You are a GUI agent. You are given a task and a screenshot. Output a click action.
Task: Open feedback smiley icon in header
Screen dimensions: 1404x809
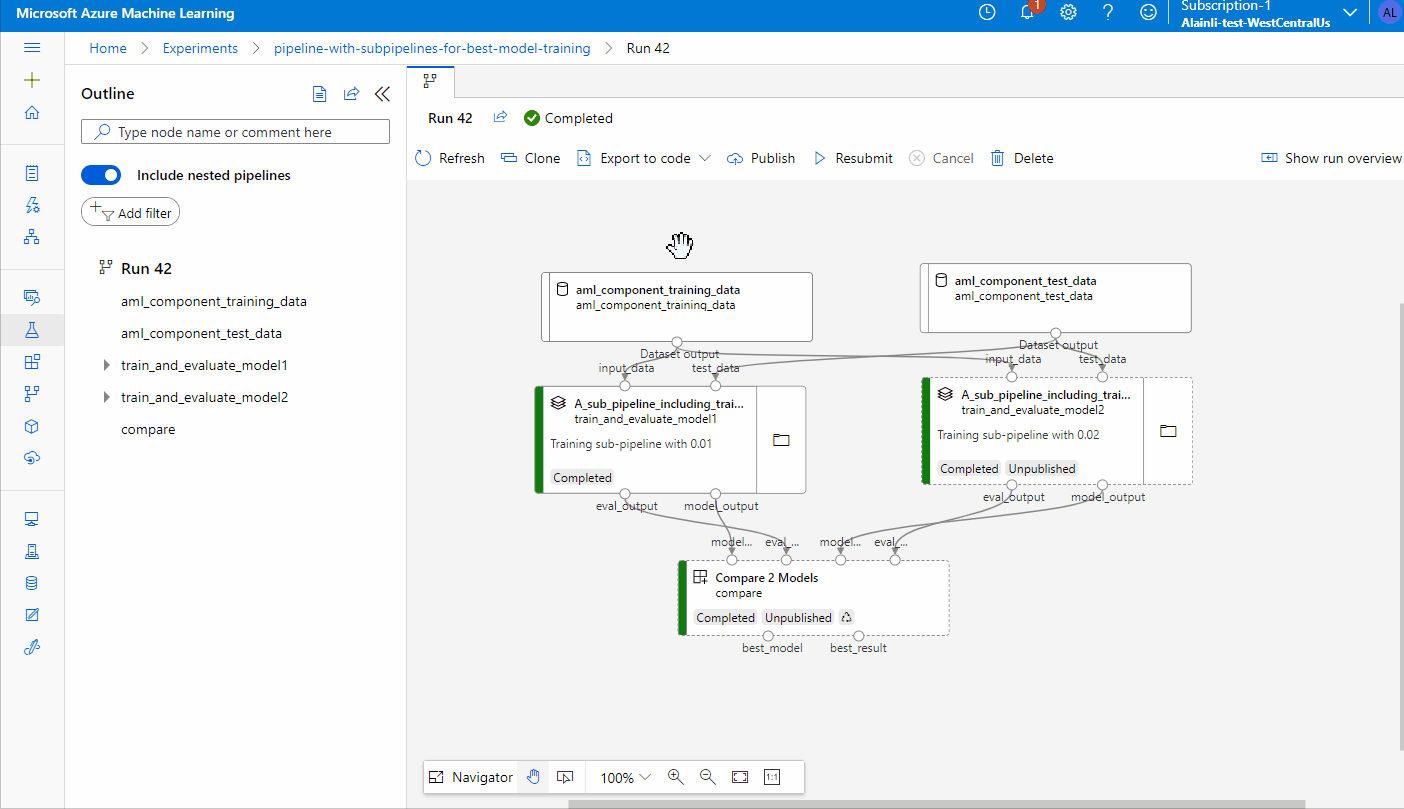click(1149, 13)
